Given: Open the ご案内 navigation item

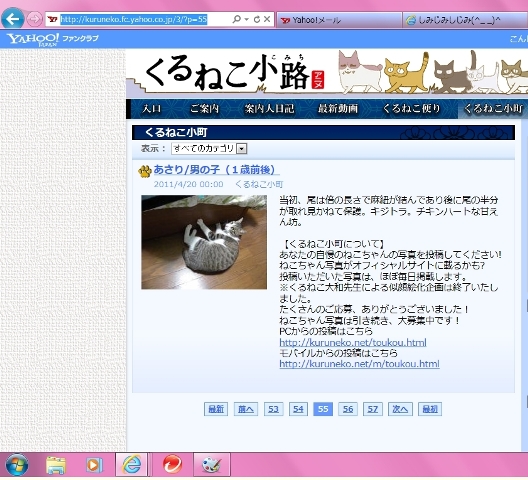Looking at the screenshot, I should pos(204,109).
